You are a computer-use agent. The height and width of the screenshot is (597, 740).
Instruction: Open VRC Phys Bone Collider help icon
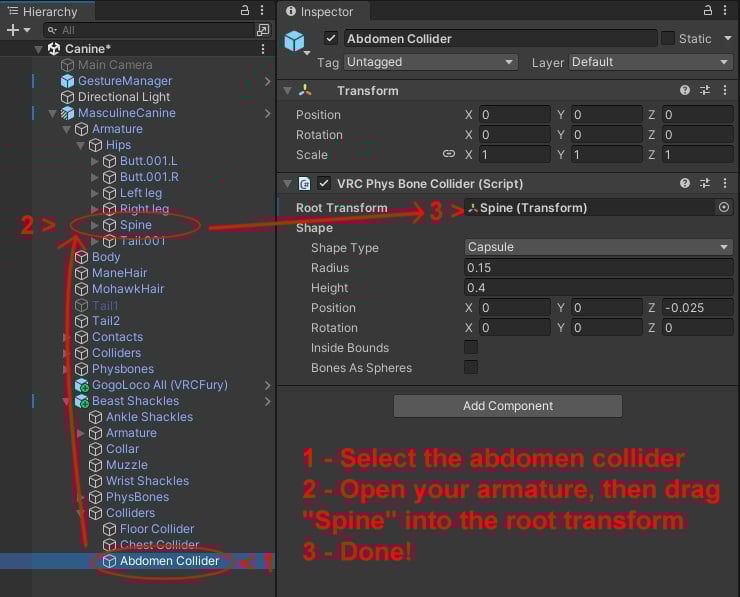[685, 183]
